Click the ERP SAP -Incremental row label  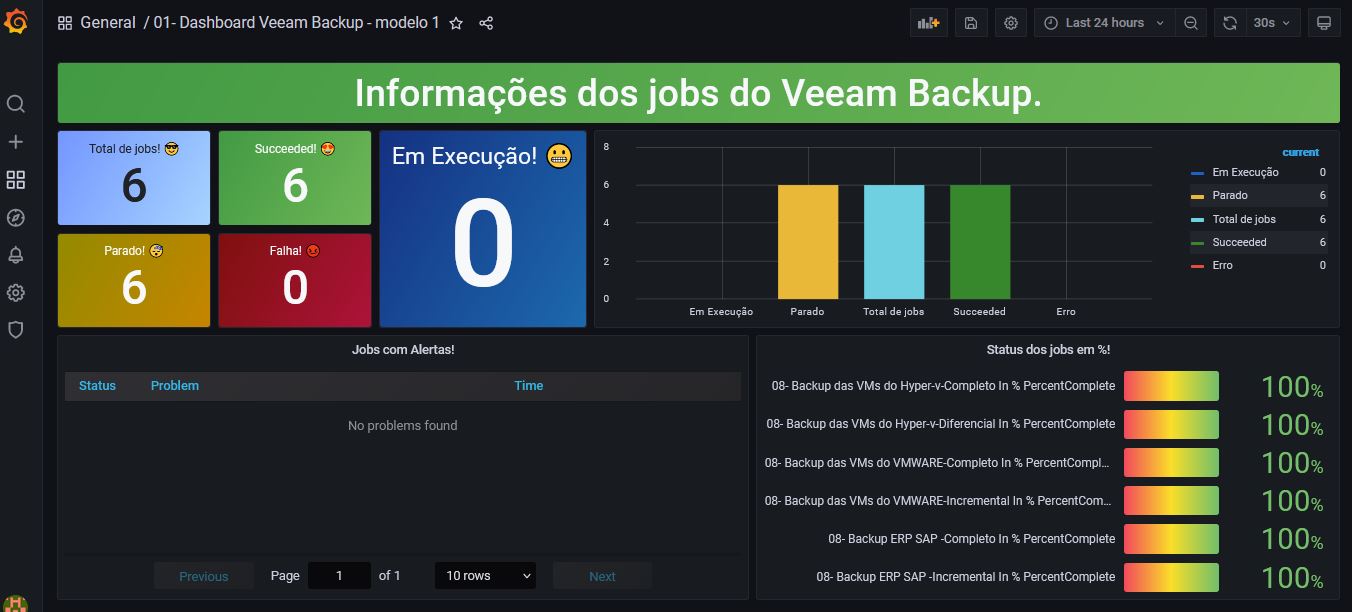(965, 577)
